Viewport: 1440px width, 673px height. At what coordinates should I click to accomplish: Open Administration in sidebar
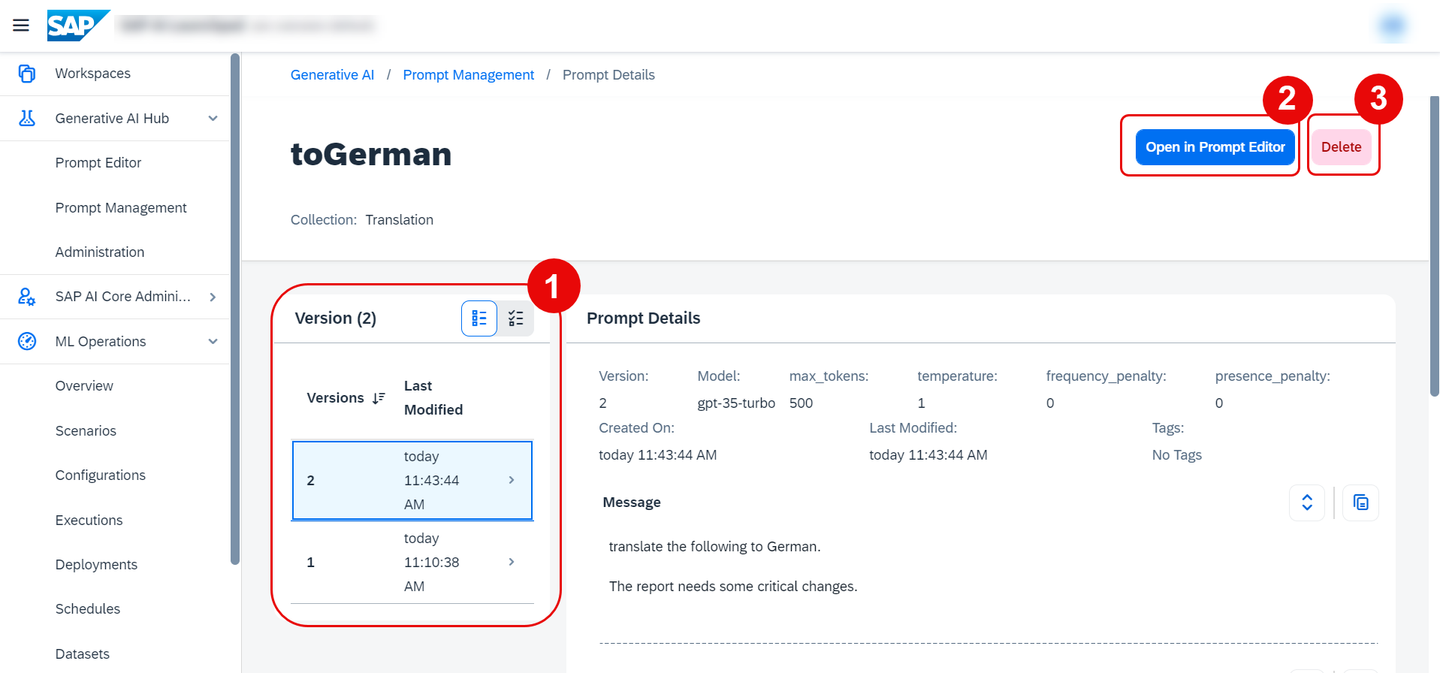pyautogui.click(x=100, y=252)
